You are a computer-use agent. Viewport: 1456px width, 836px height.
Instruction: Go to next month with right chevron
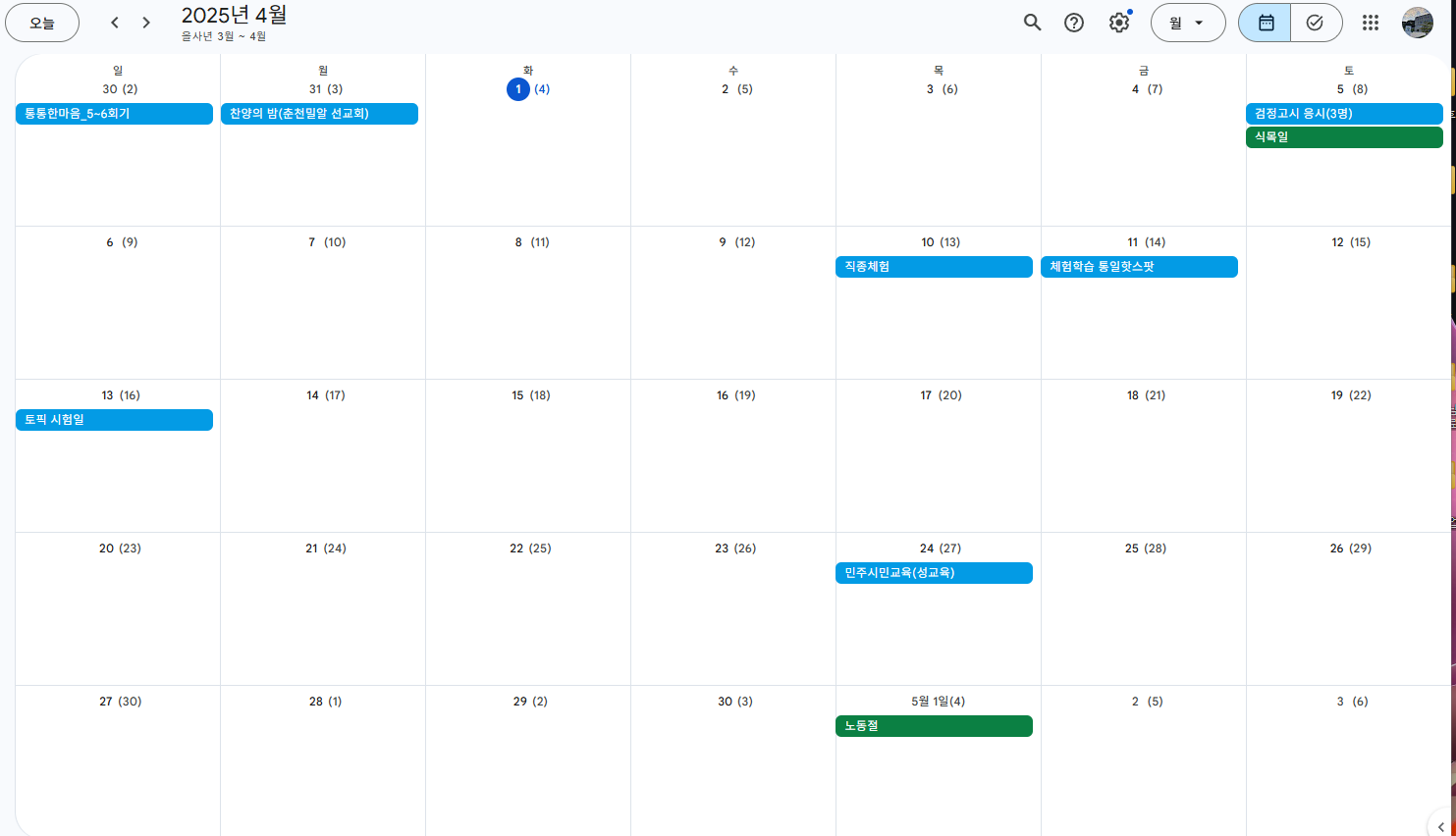(x=146, y=23)
